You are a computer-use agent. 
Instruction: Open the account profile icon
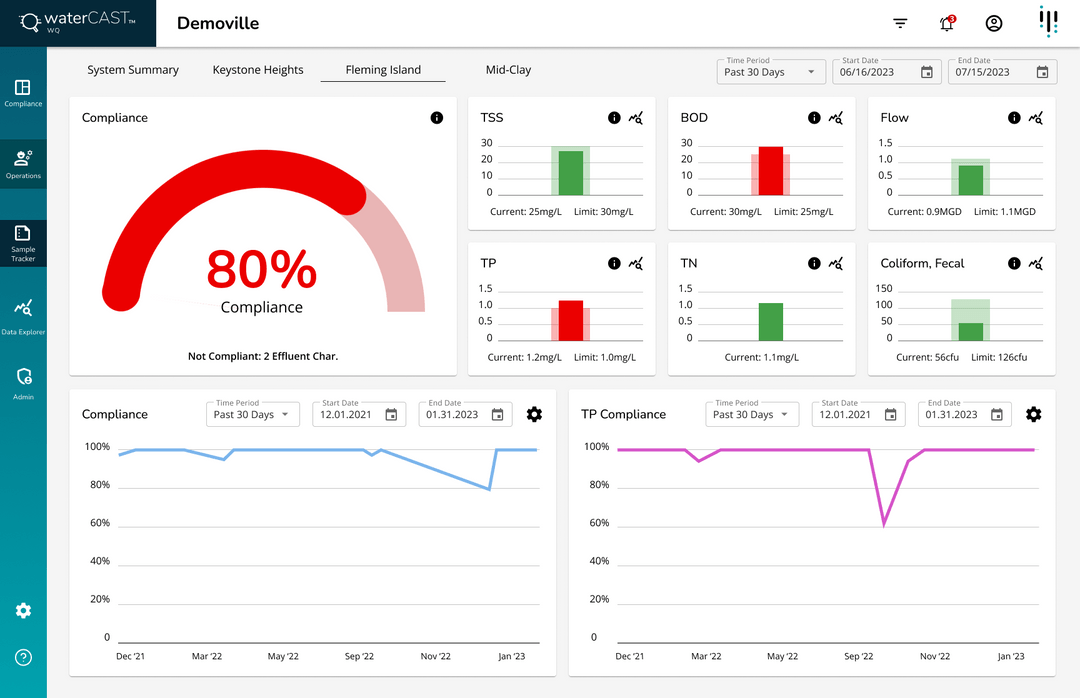993,22
